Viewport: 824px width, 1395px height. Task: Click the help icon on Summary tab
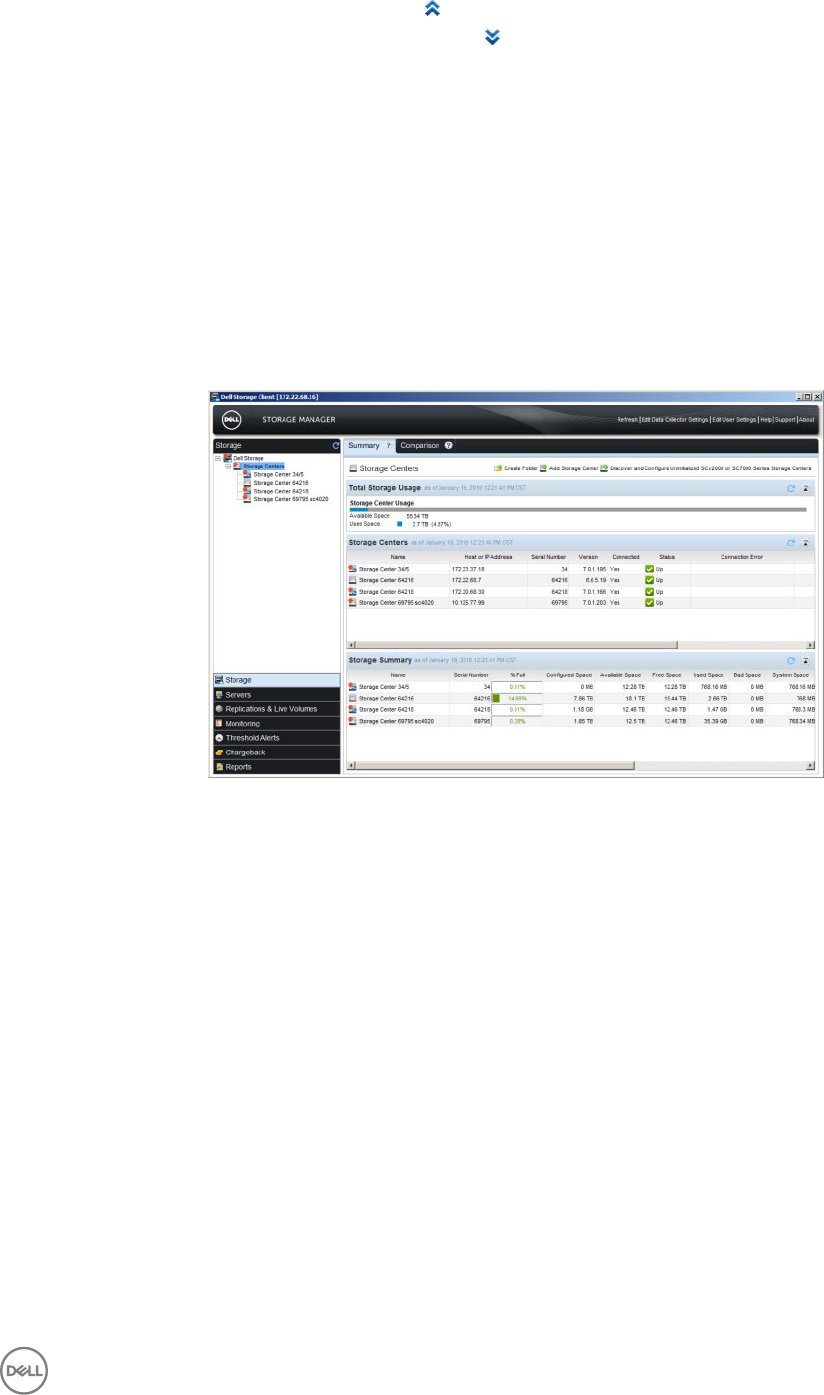(389, 445)
